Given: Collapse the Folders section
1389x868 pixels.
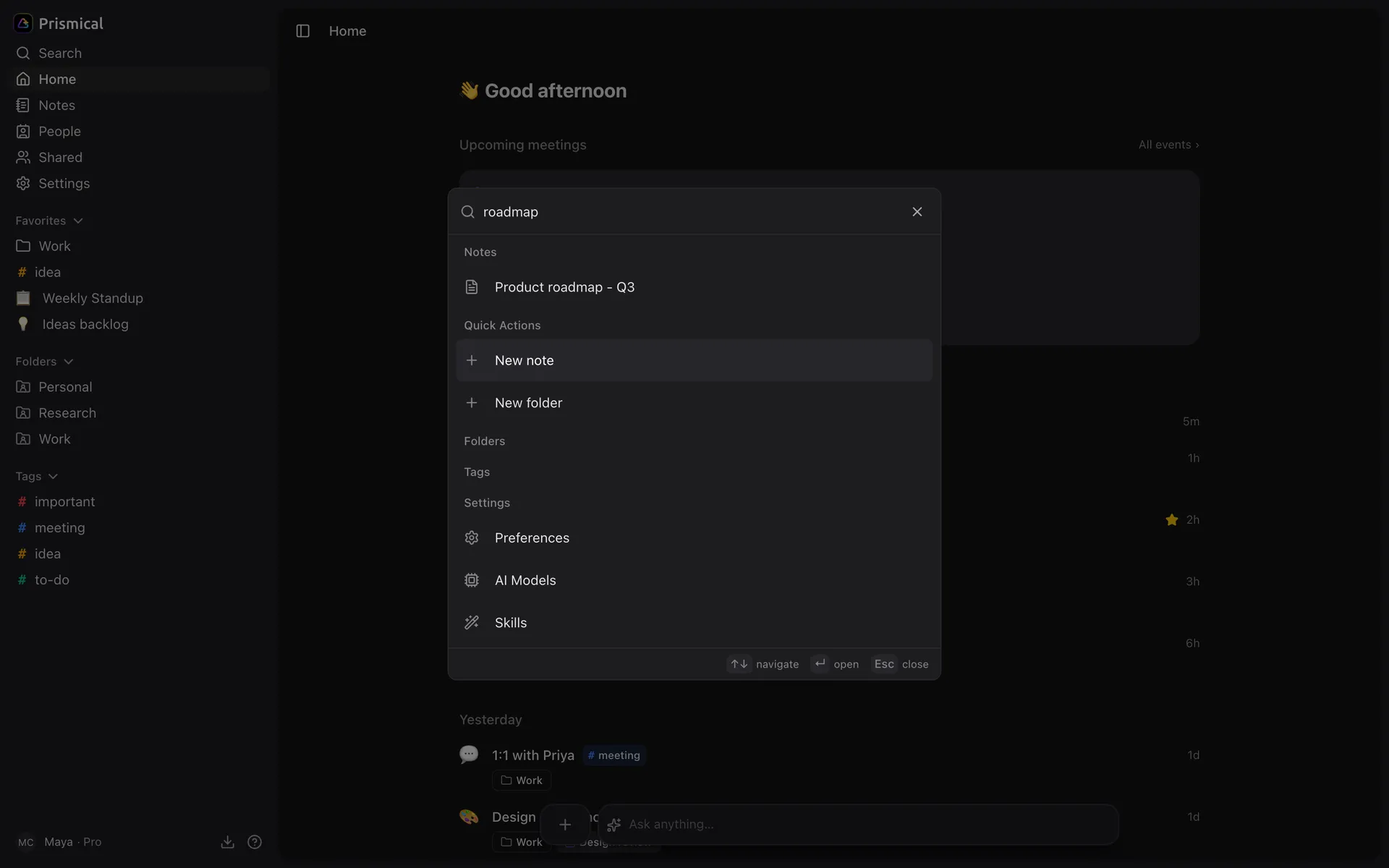Looking at the screenshot, I should coord(45,362).
